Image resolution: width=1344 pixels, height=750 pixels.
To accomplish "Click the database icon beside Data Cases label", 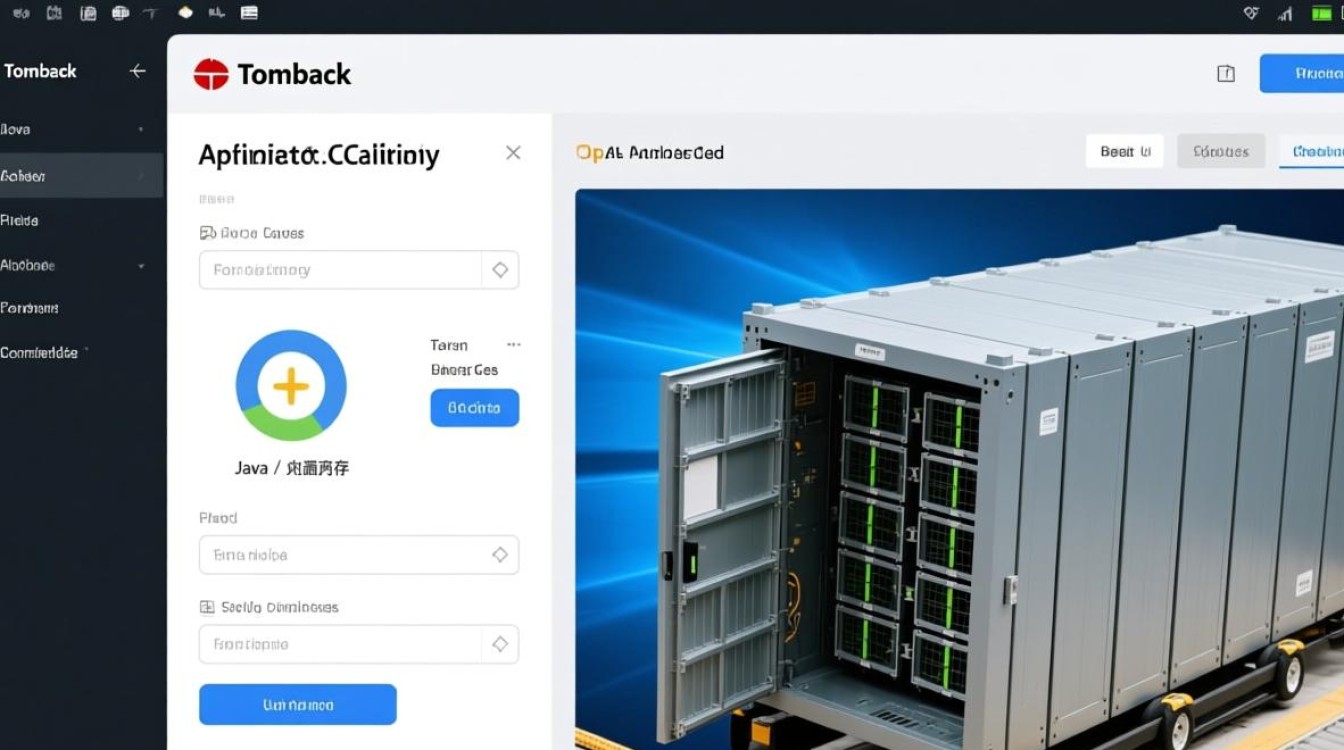I will (x=208, y=232).
